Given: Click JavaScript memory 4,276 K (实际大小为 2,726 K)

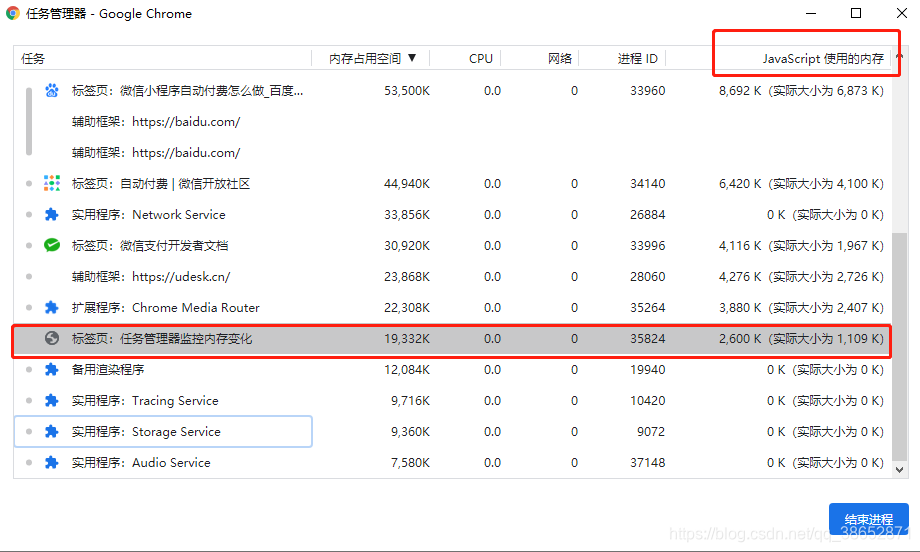Looking at the screenshot, I should tap(801, 276).
